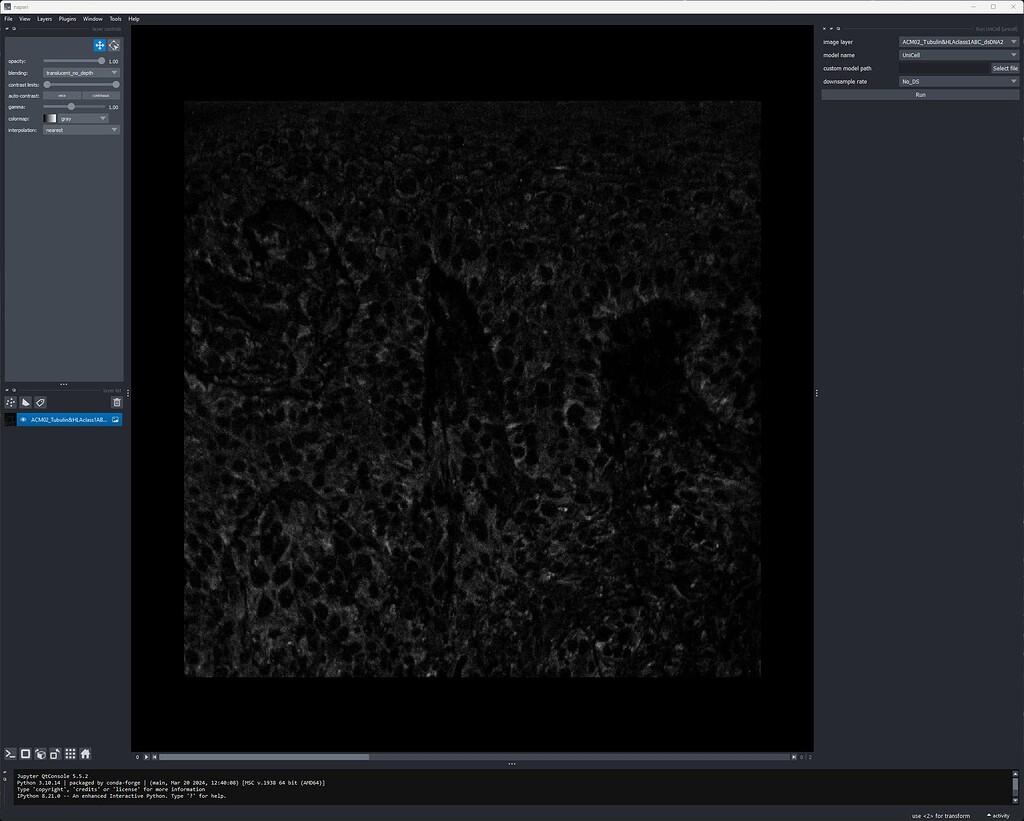Open the model name UniCell dropdown

pyautogui.click(x=958, y=55)
